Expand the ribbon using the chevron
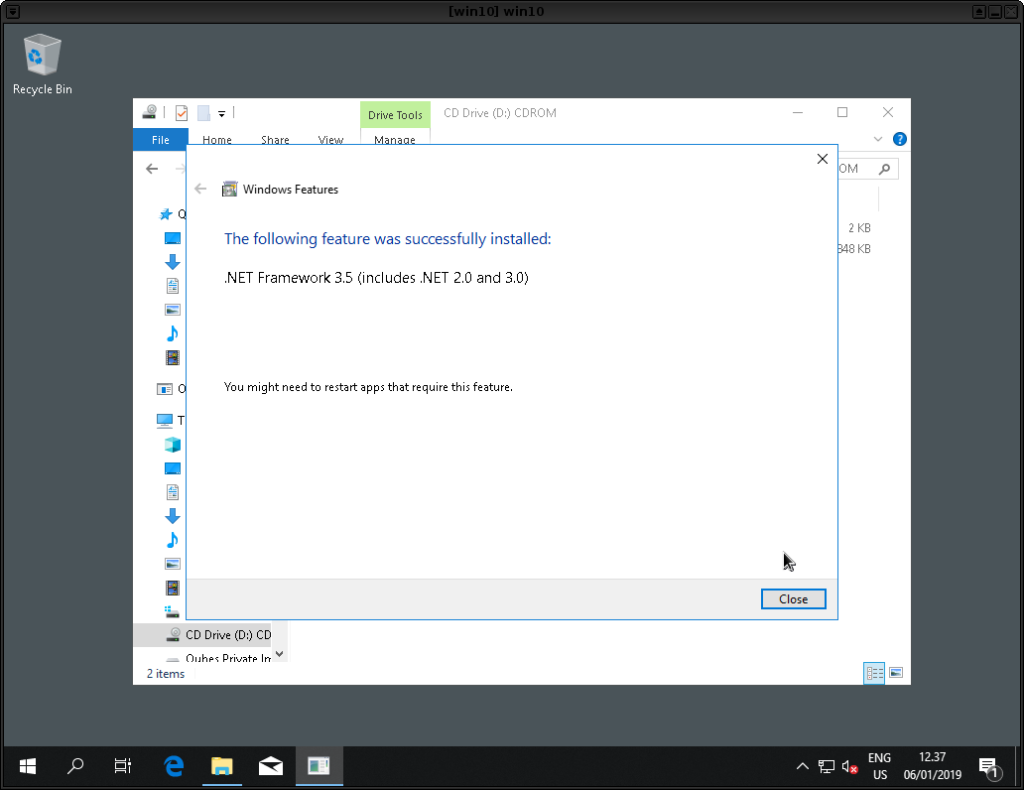This screenshot has width=1024, height=790. pyautogui.click(x=878, y=139)
